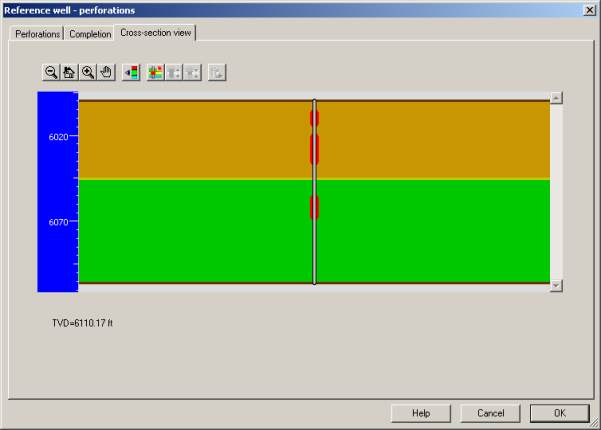This screenshot has width=601, height=430.
Task: Click the red perforation in green layer
Action: click(314, 207)
